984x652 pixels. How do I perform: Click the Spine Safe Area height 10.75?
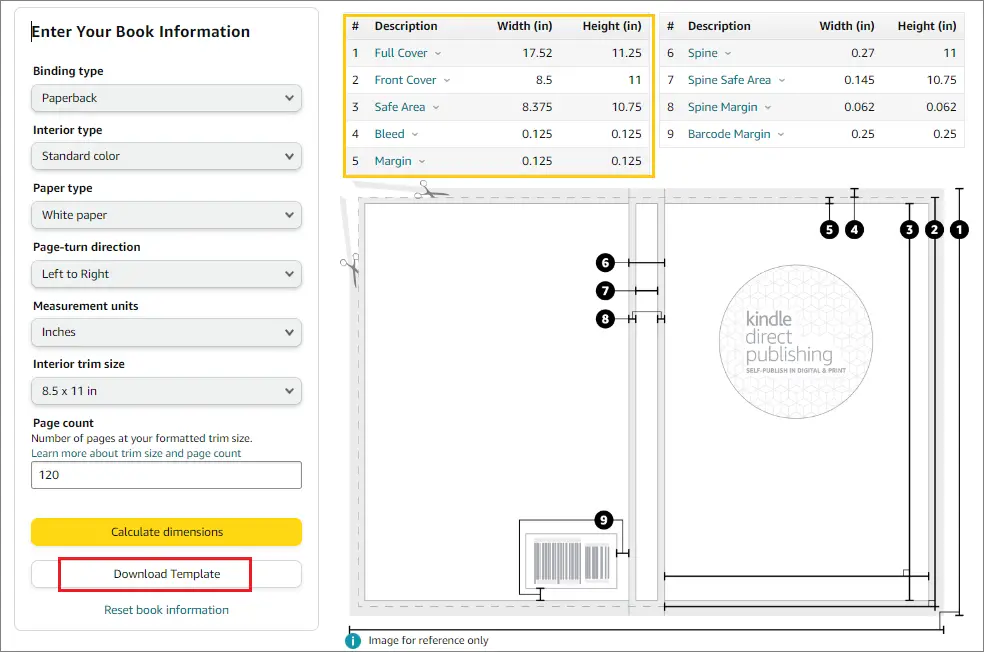941,80
